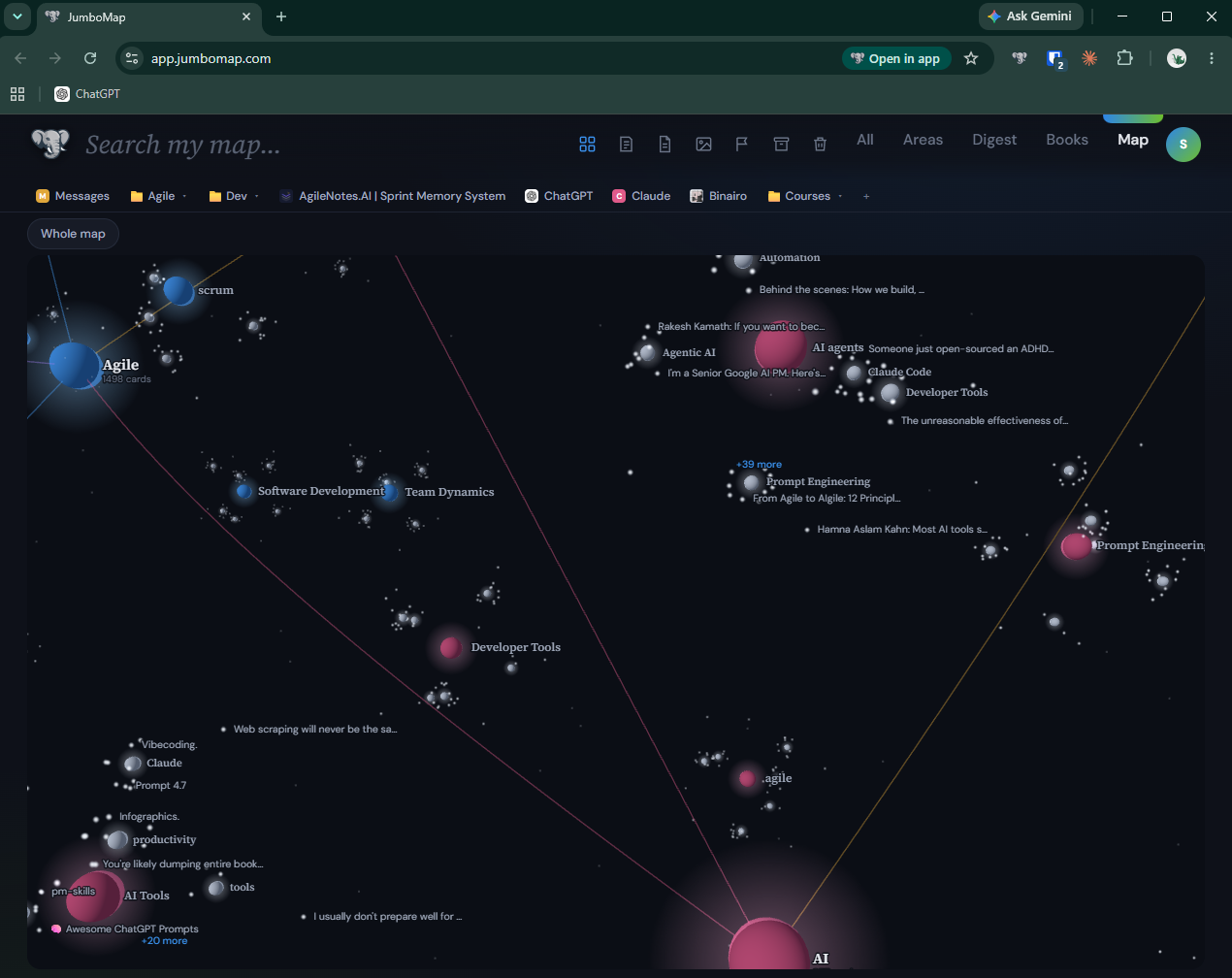Expand the '+20 more' cards link

(165, 941)
